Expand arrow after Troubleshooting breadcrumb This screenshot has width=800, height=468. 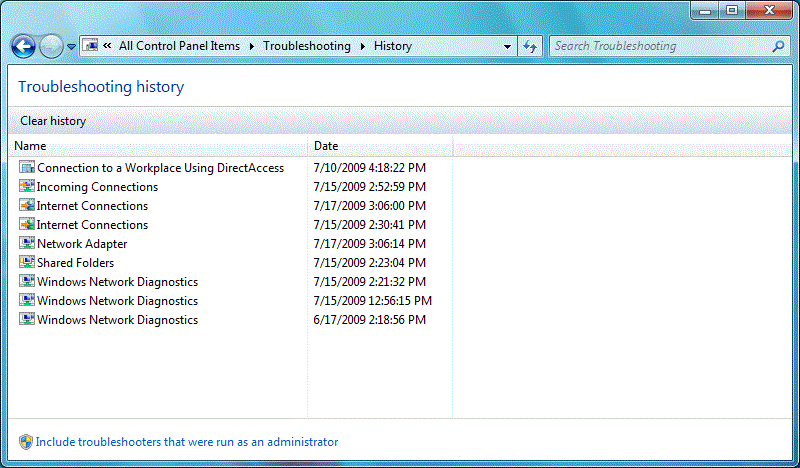coord(363,46)
